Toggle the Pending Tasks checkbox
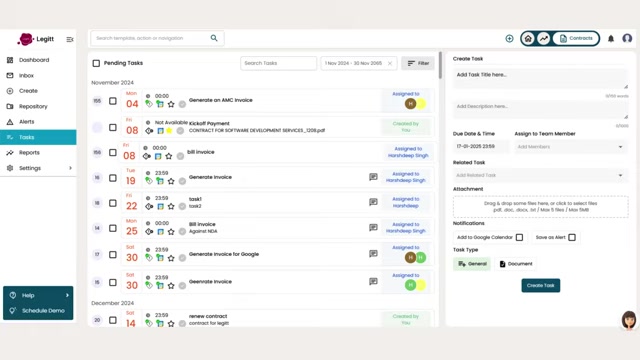The width and height of the screenshot is (640, 360). (x=96, y=63)
